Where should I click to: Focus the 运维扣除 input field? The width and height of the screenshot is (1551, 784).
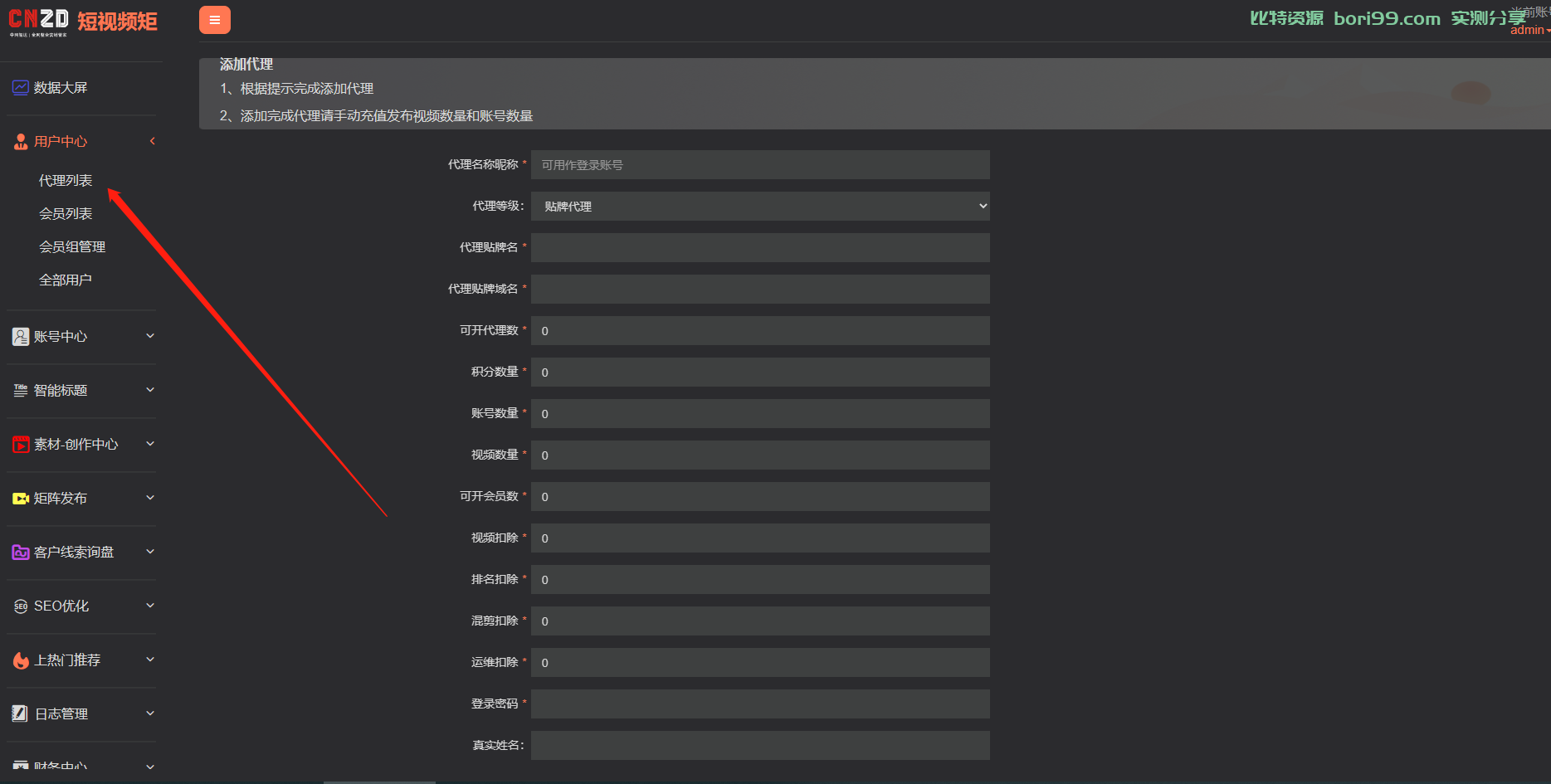tap(760, 663)
